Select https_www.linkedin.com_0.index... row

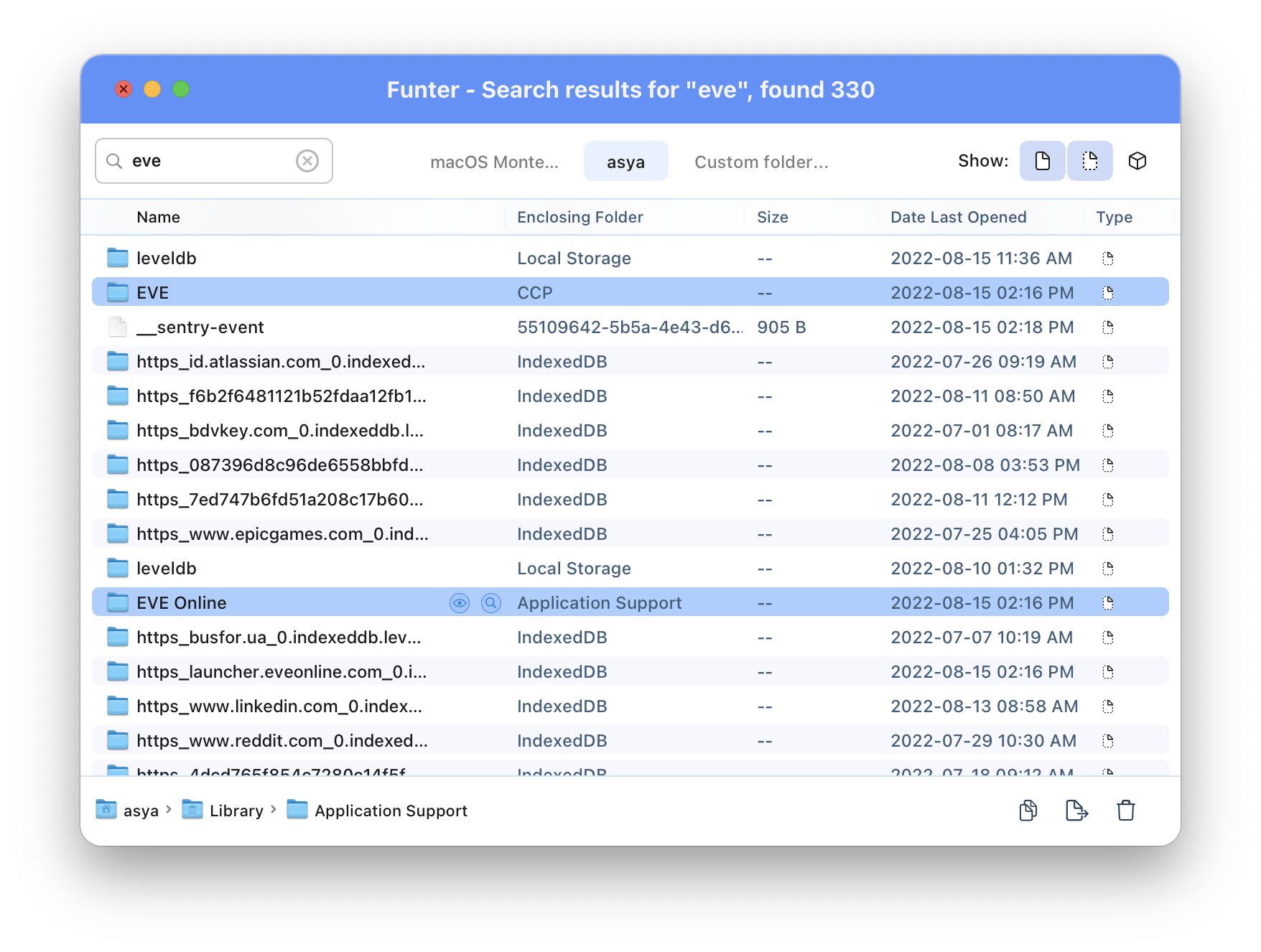point(630,706)
